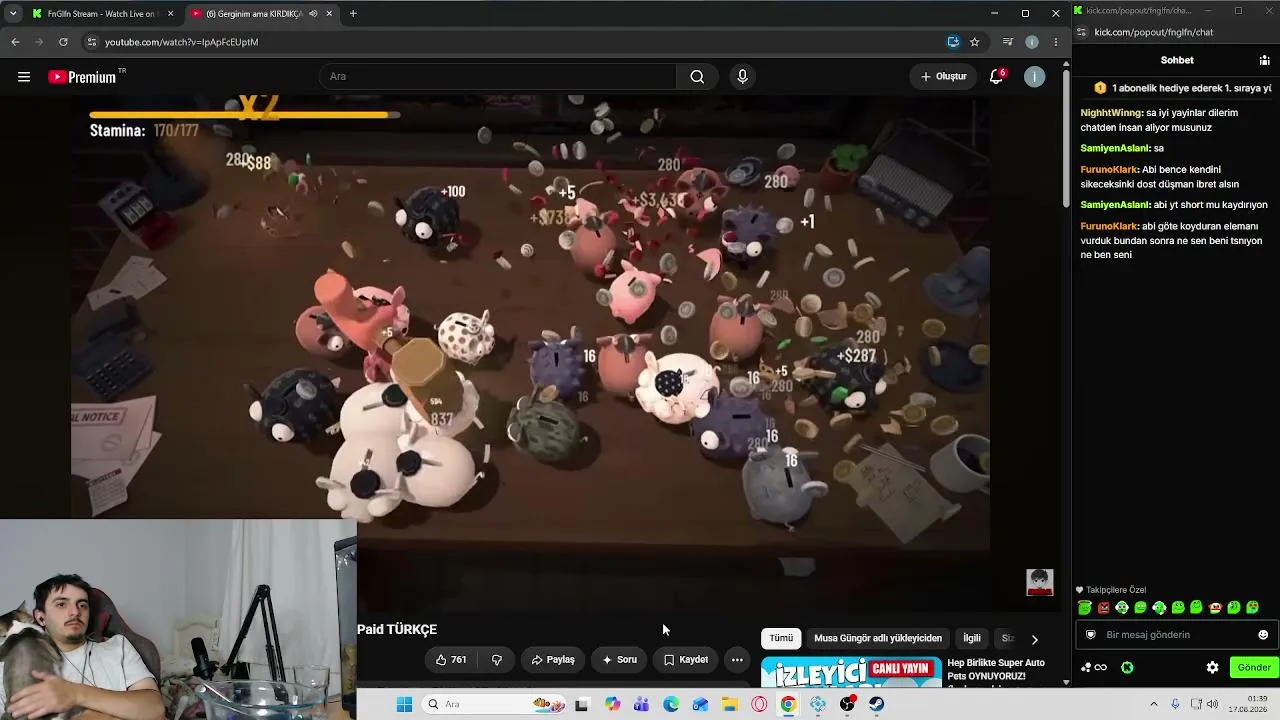Click the "Sohbet" chat header title
The image size is (1280, 720).
pyautogui.click(x=1177, y=60)
